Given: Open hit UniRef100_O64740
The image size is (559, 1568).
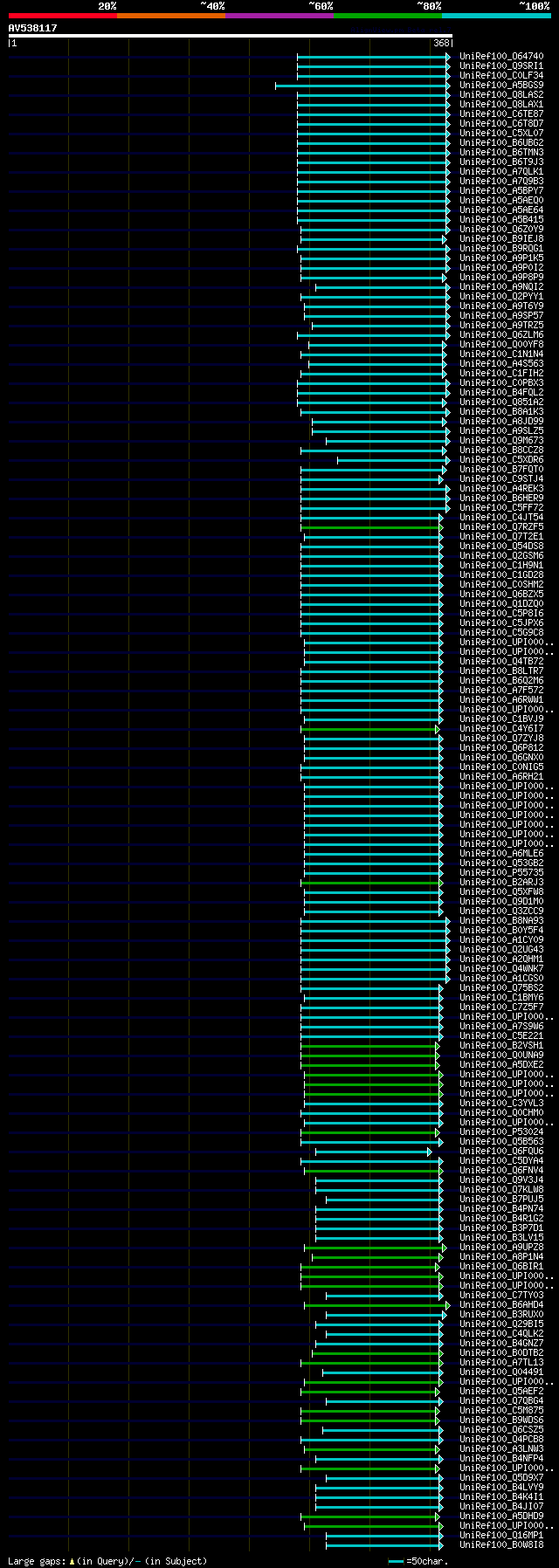Looking at the screenshot, I should tap(501, 57).
